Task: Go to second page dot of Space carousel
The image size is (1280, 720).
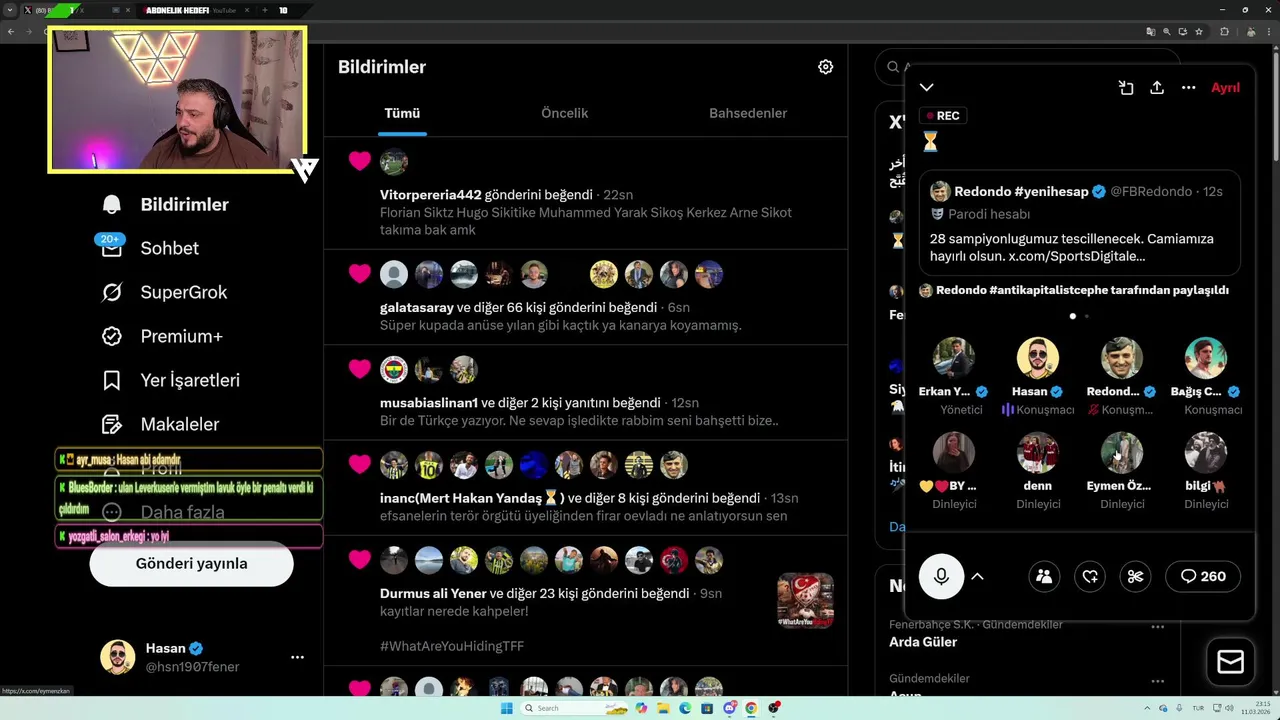Action: pos(1087,316)
